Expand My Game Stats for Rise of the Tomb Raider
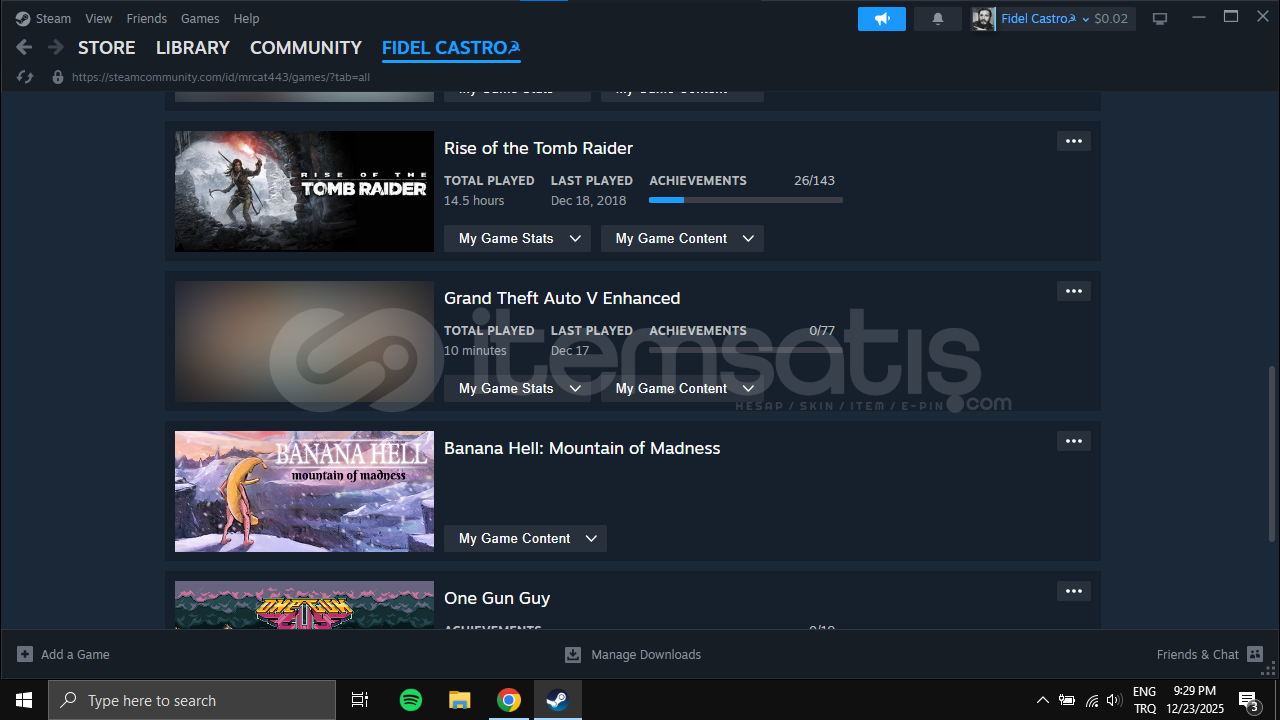The width and height of the screenshot is (1280, 720). pos(517,238)
